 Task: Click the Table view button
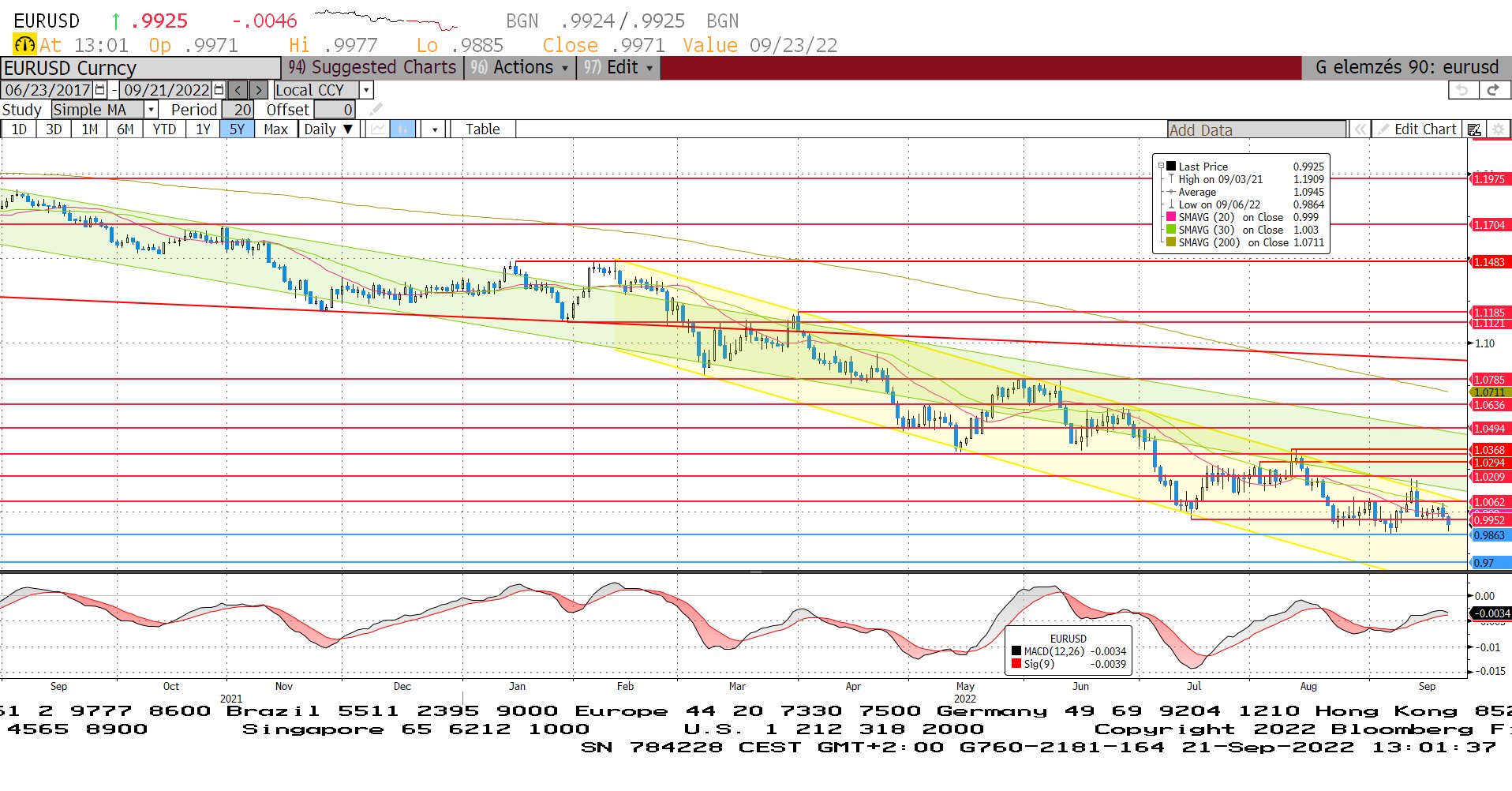click(x=483, y=129)
